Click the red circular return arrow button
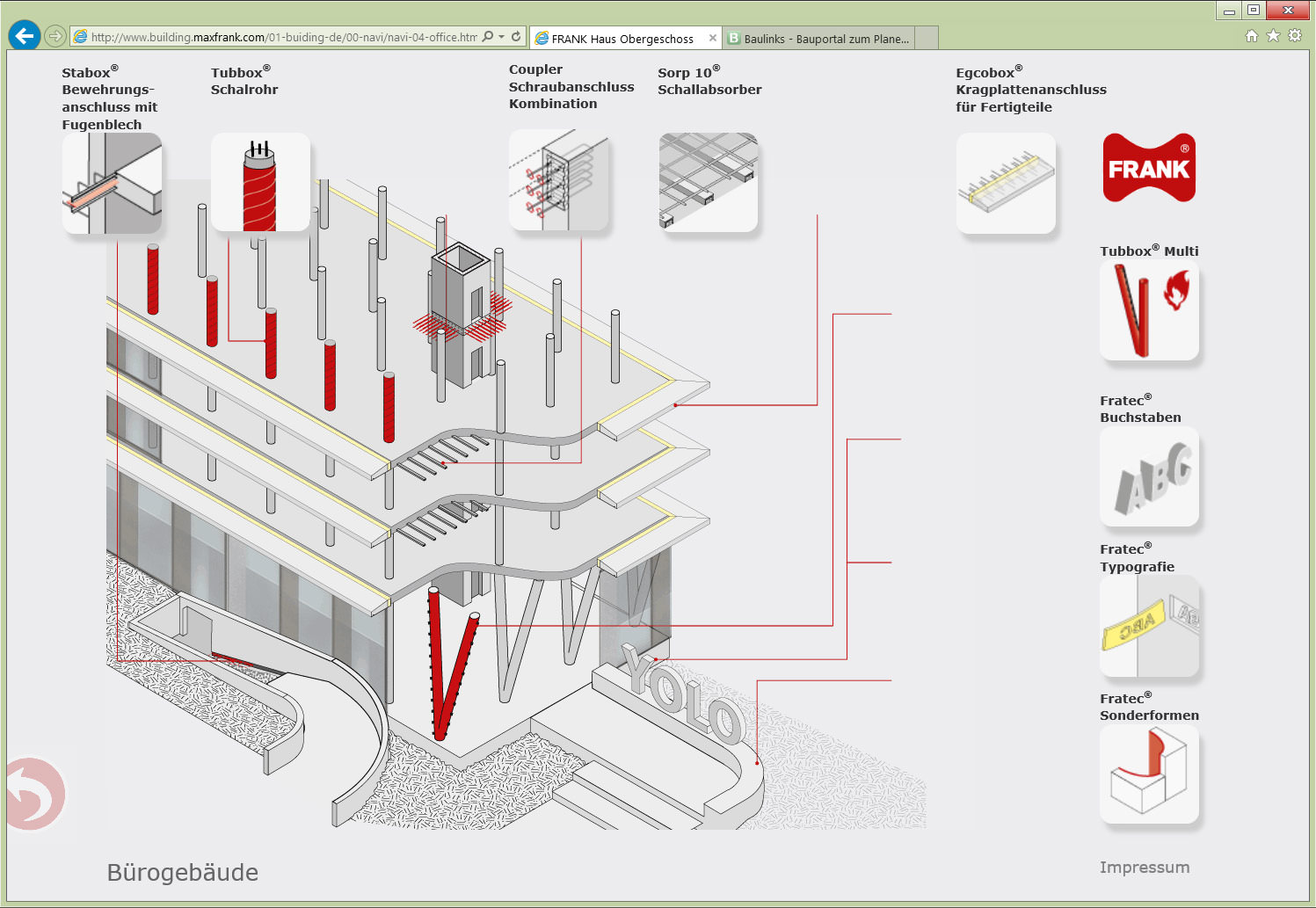The height and width of the screenshot is (908, 1316). (x=34, y=794)
